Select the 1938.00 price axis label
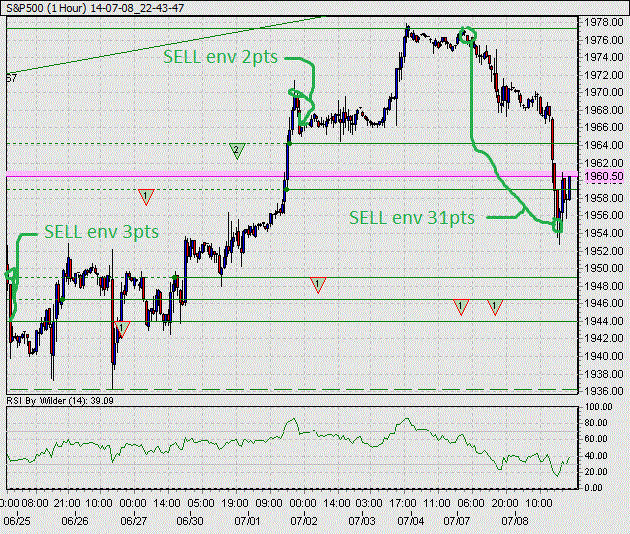This screenshot has width=630, height=534. [x=604, y=374]
